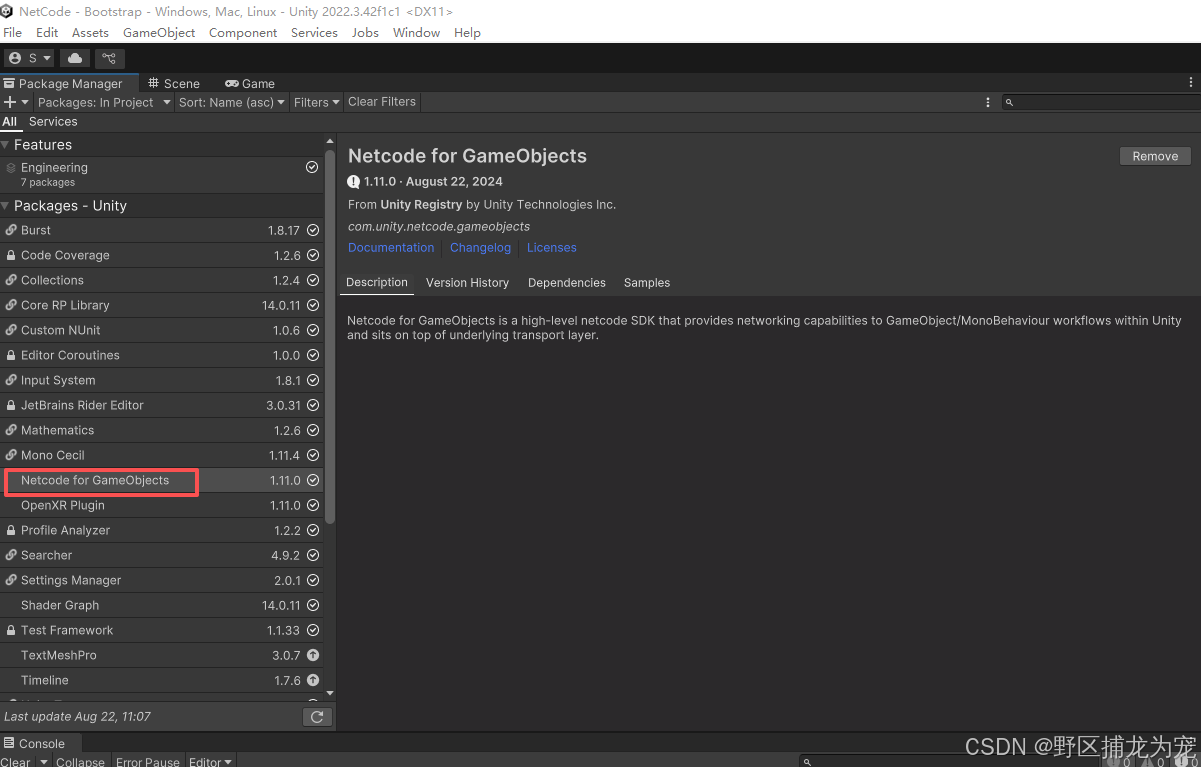Image resolution: width=1201 pixels, height=767 pixels.
Task: Click the Custom NUnit link icon
Action: [x=11, y=330]
